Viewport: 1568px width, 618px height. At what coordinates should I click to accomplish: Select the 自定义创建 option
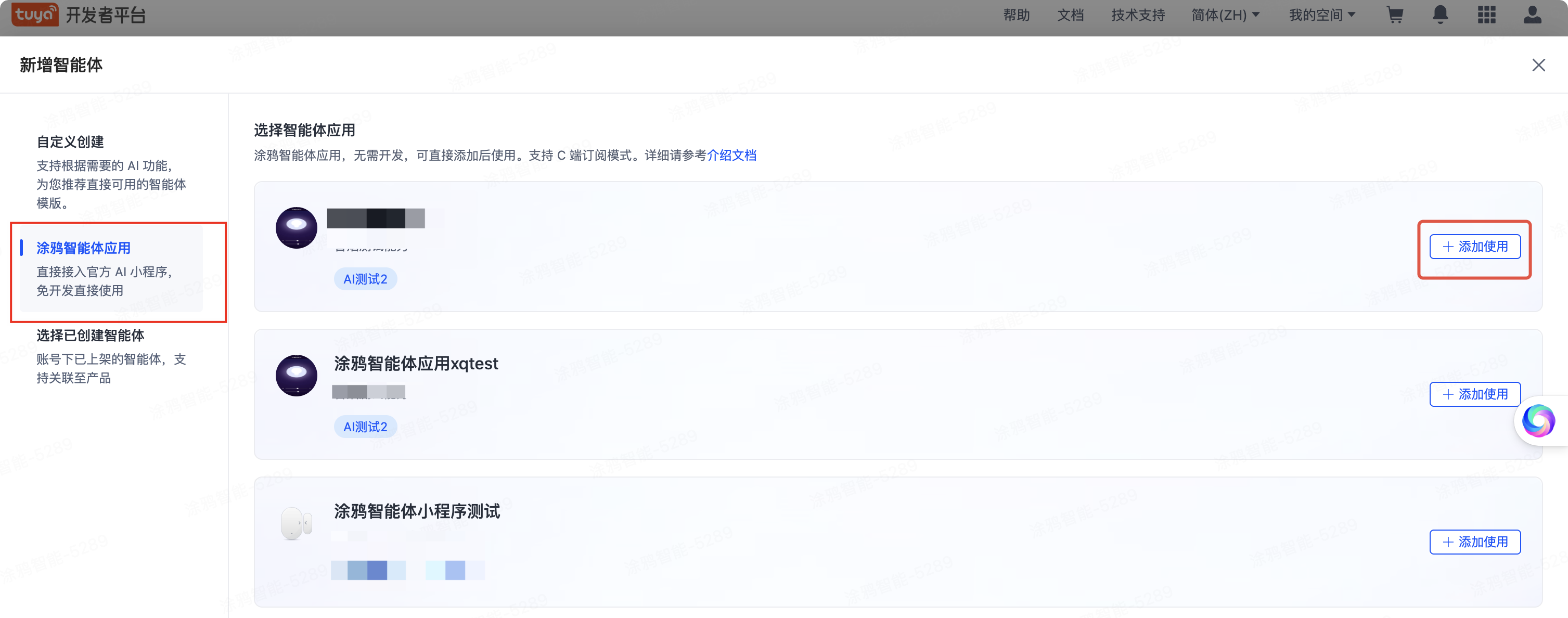pos(70,142)
